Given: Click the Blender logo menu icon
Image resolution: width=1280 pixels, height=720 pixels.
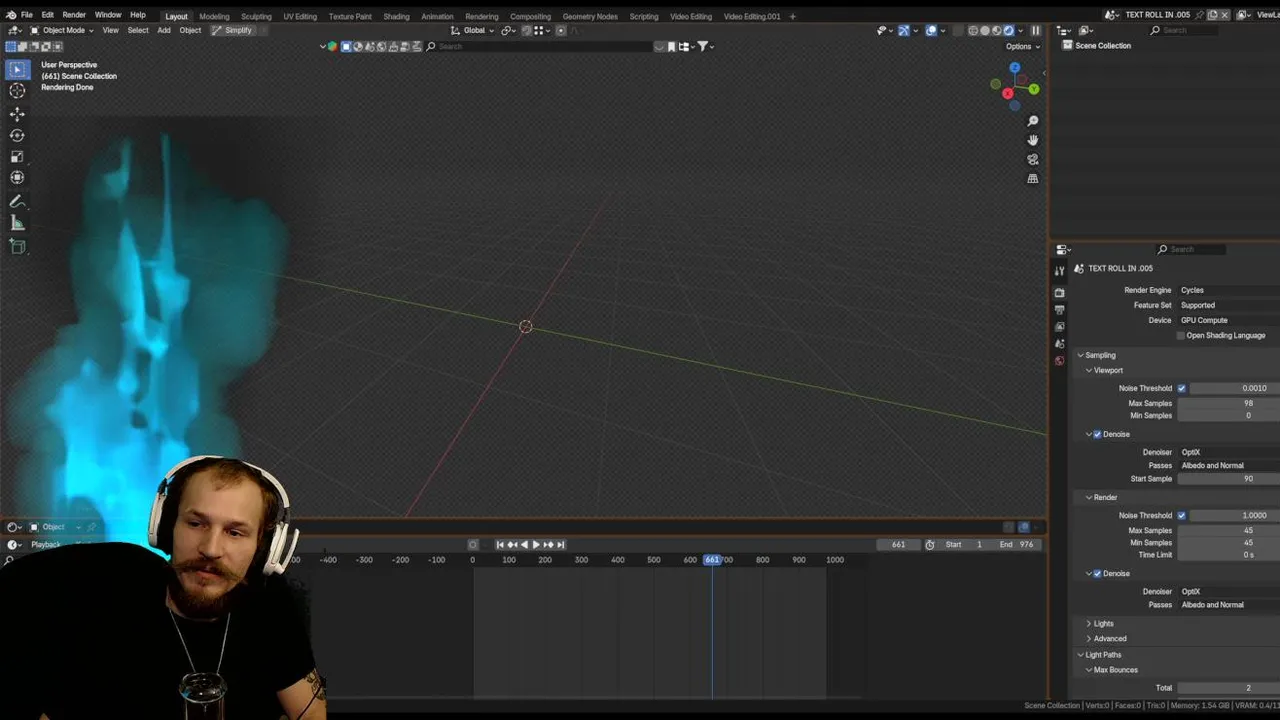Looking at the screenshot, I should tap(11, 15).
